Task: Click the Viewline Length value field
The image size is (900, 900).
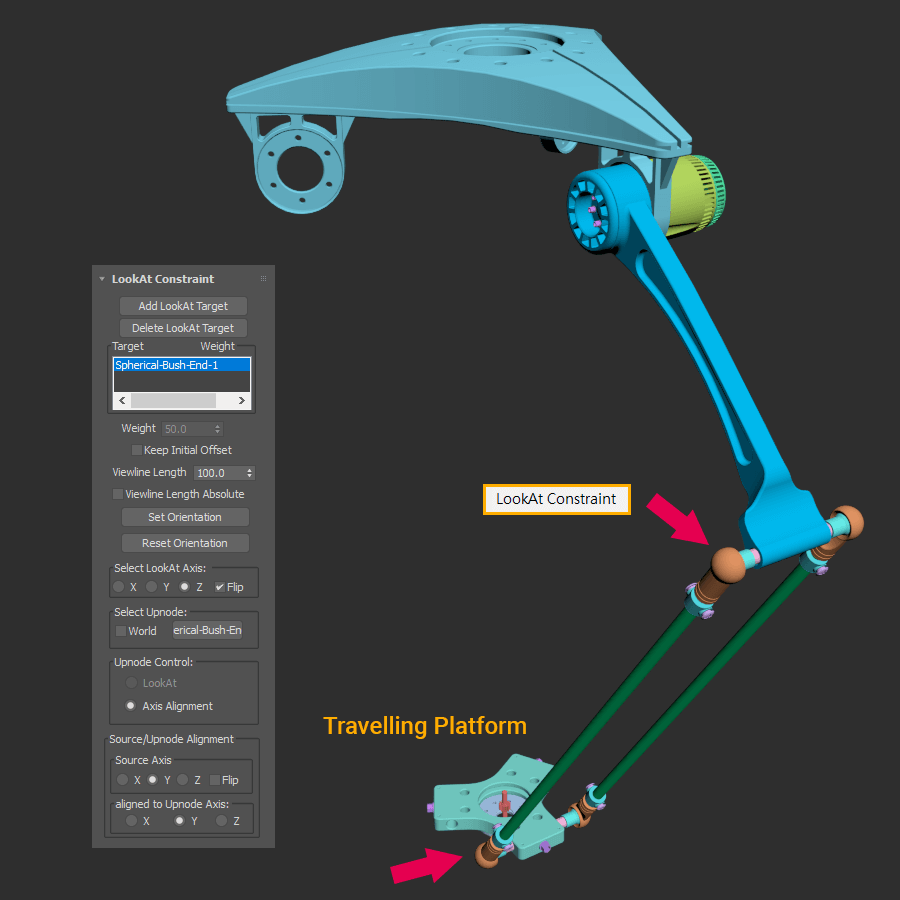Action: click(x=220, y=473)
